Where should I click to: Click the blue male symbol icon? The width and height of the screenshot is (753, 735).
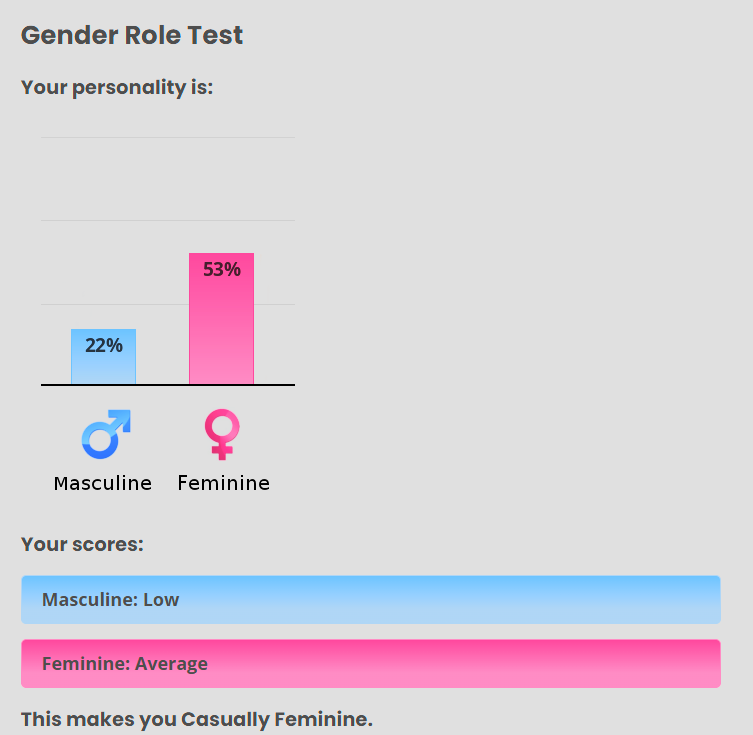click(106, 434)
